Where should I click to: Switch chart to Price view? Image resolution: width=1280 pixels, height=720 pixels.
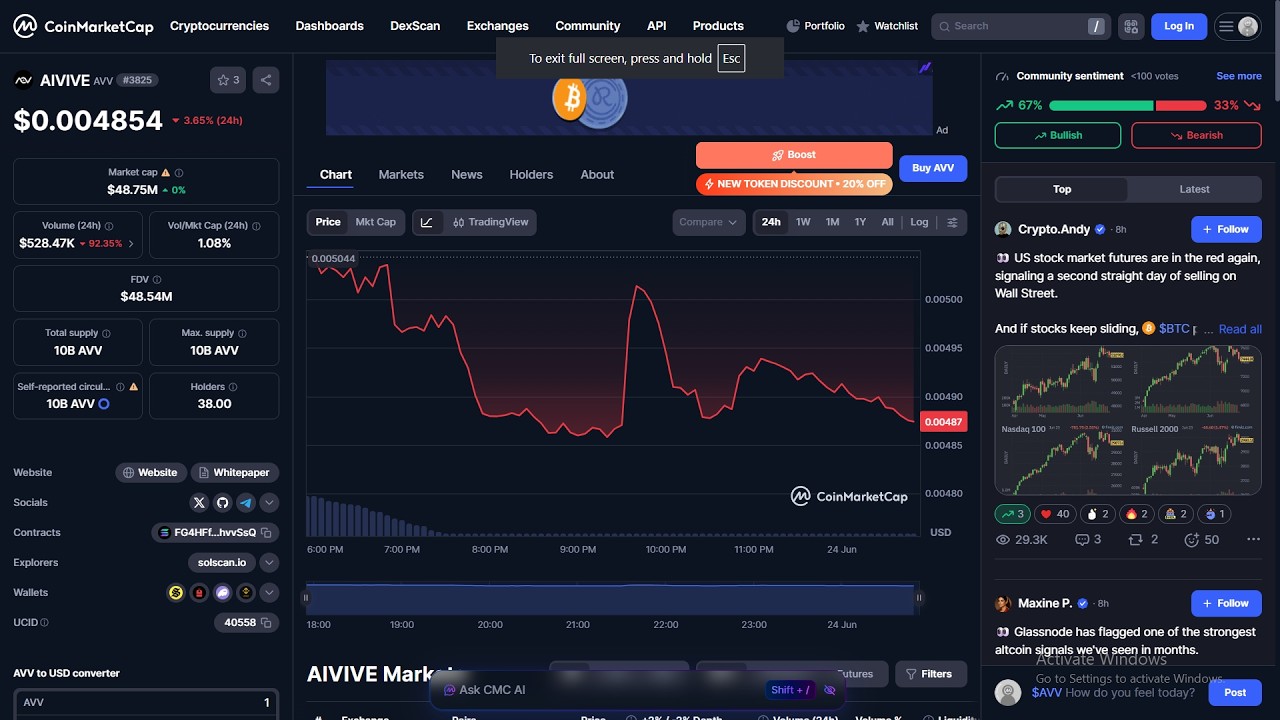click(328, 222)
